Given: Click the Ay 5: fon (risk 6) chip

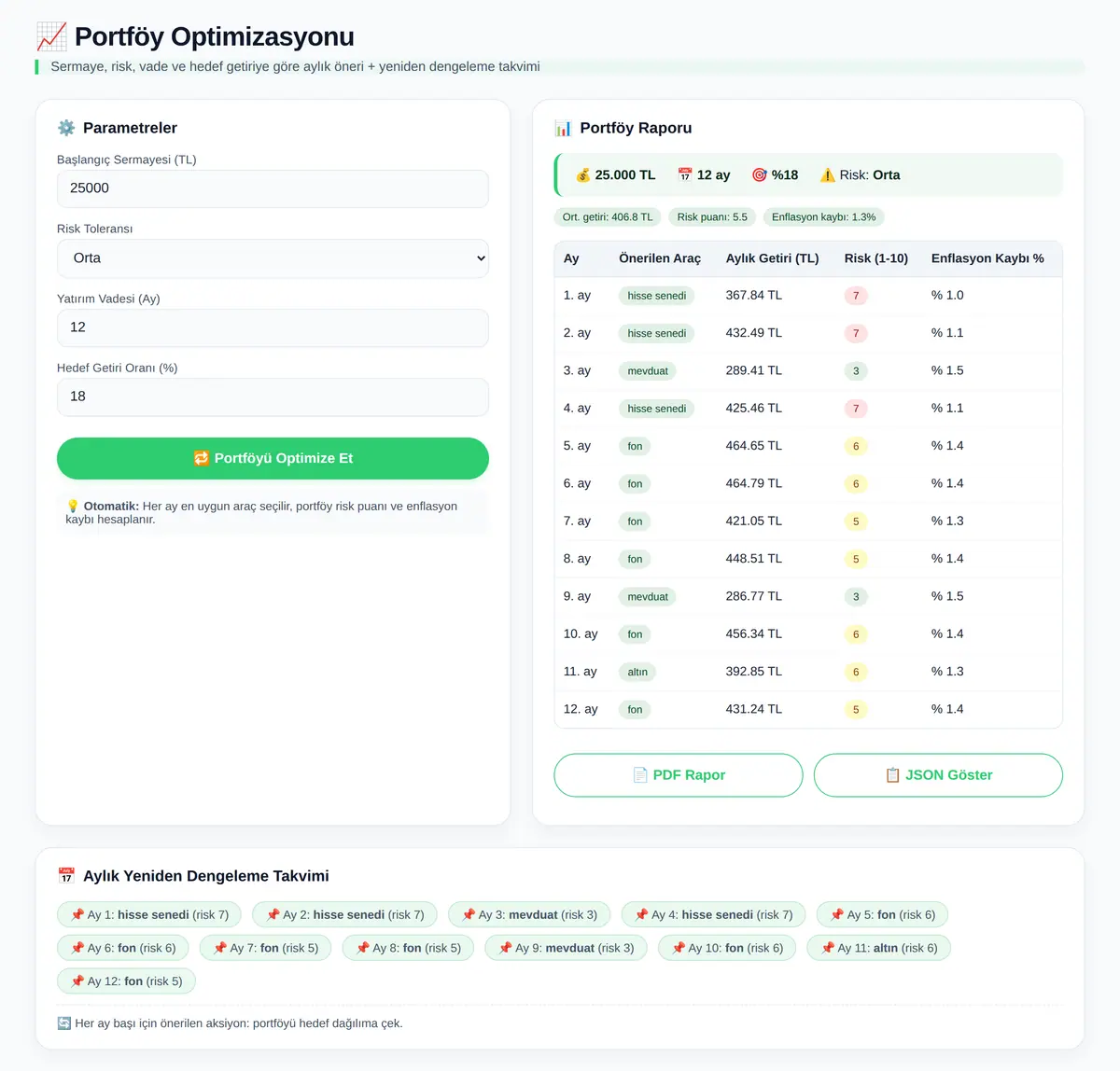Looking at the screenshot, I should click(883, 915).
